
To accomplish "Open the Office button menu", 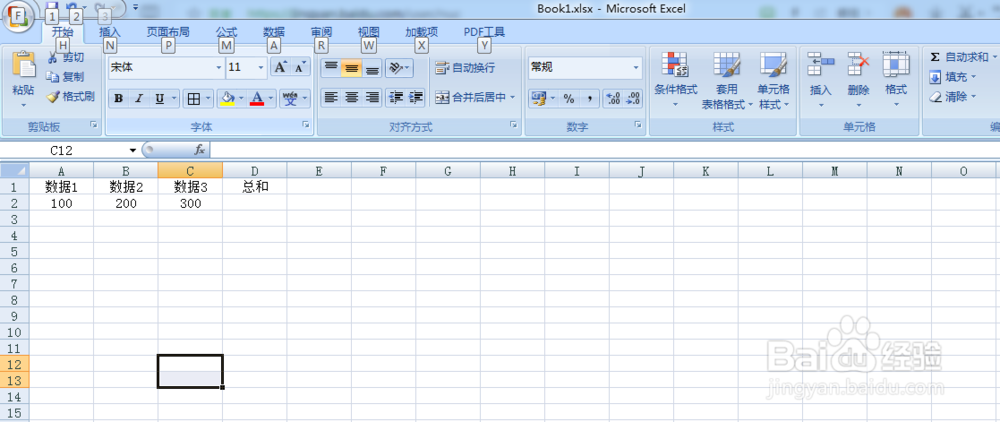I will (17, 17).
